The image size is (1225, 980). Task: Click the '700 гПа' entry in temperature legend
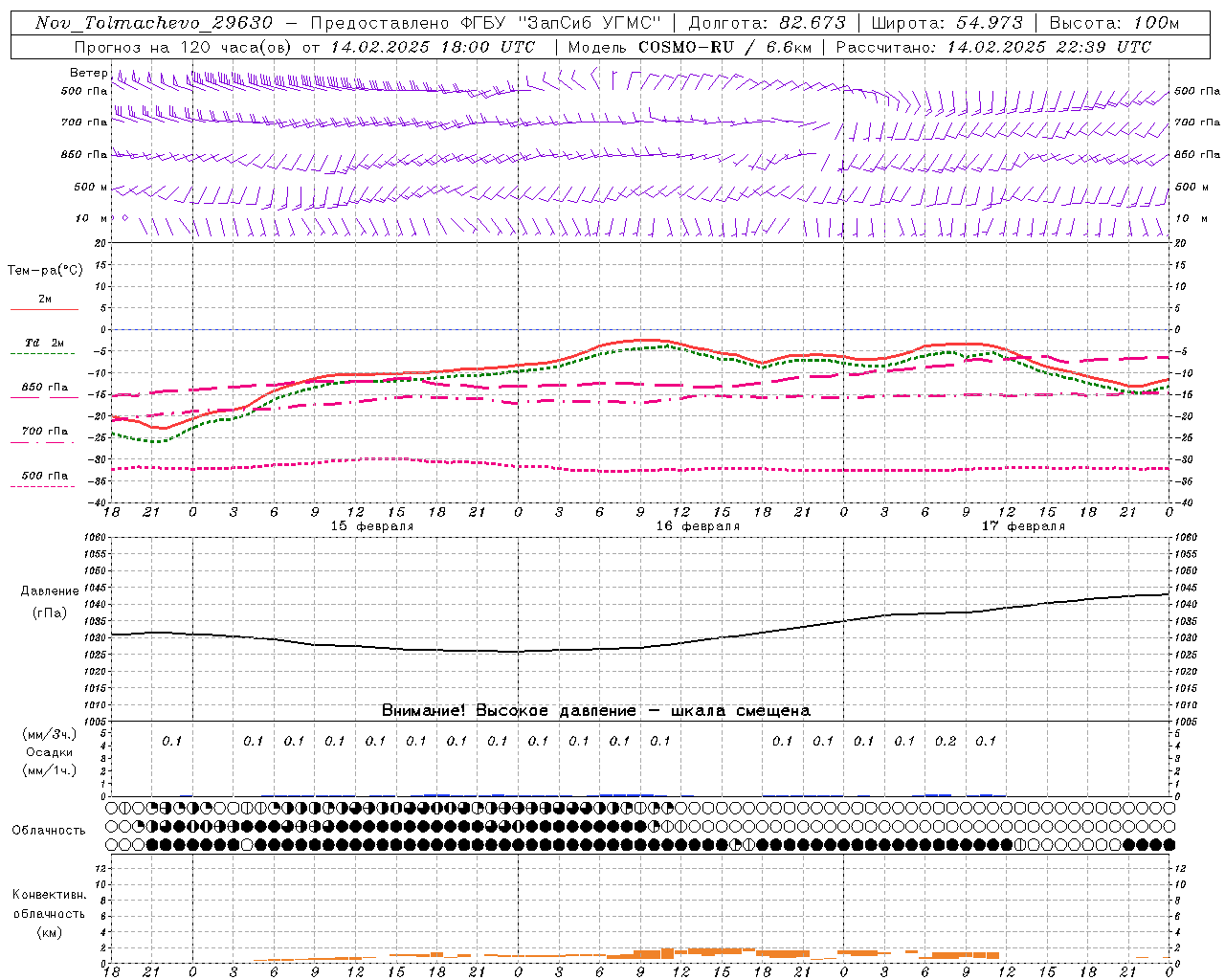(45, 431)
